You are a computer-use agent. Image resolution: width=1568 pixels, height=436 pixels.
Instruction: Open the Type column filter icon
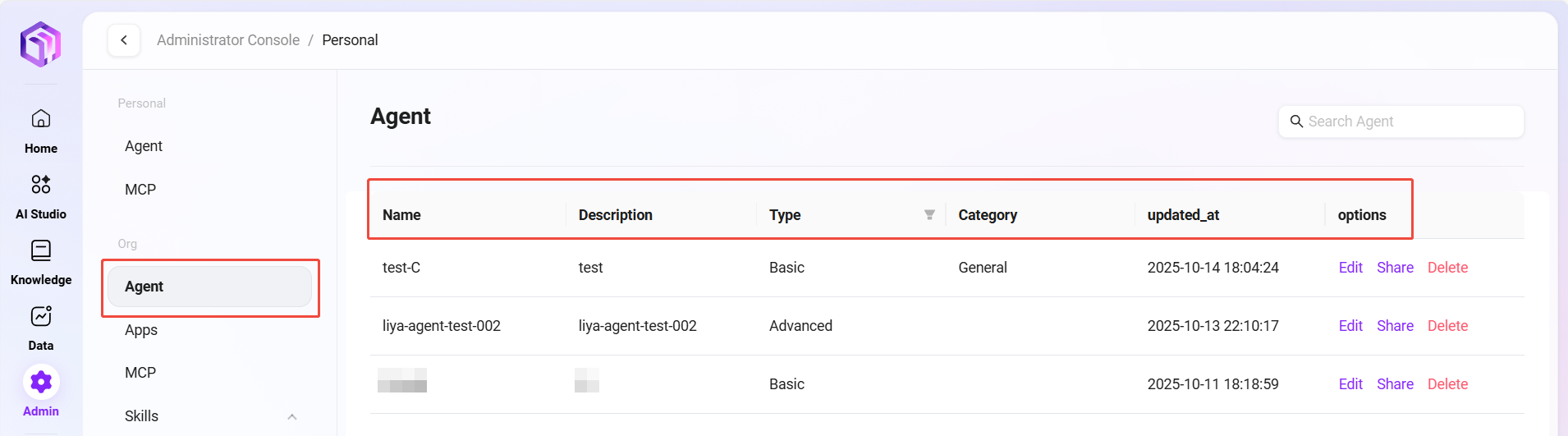(929, 215)
